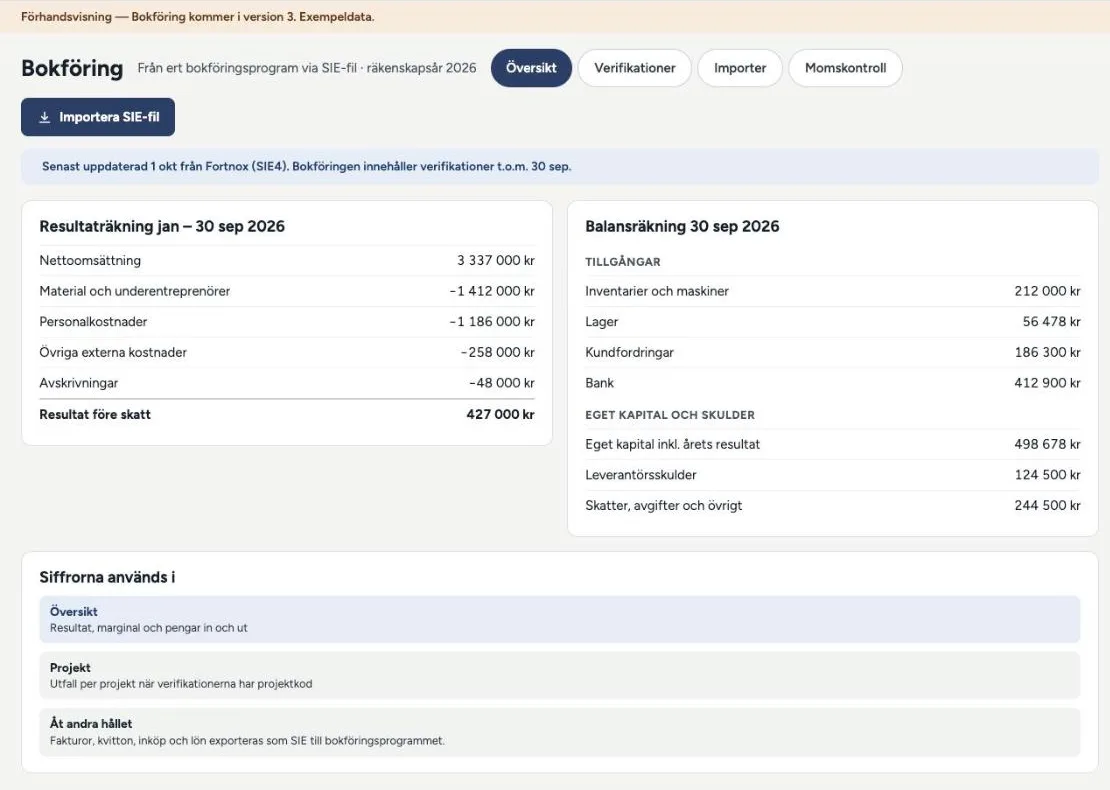Click the value 56 478 kr
Viewport: 1110px width, 790px height.
[x=1051, y=321]
